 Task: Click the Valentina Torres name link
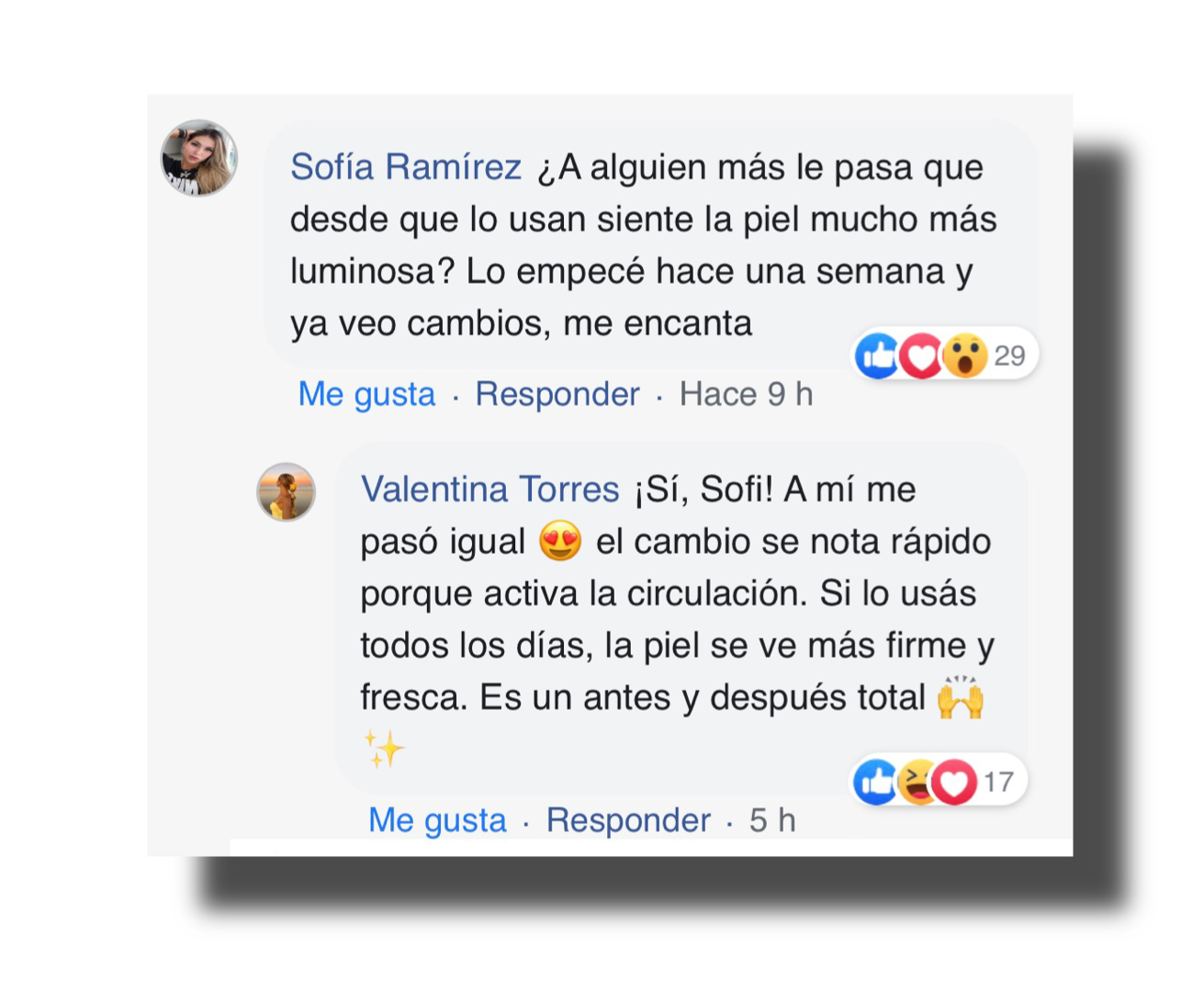(x=489, y=489)
